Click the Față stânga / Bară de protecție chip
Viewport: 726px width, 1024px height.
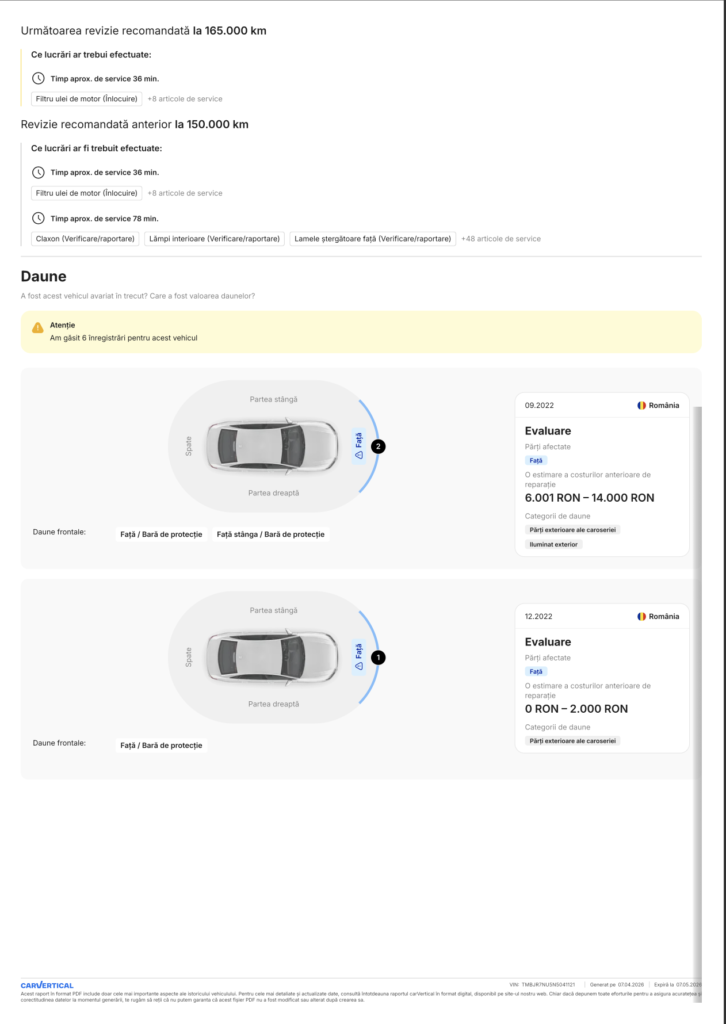click(270, 534)
